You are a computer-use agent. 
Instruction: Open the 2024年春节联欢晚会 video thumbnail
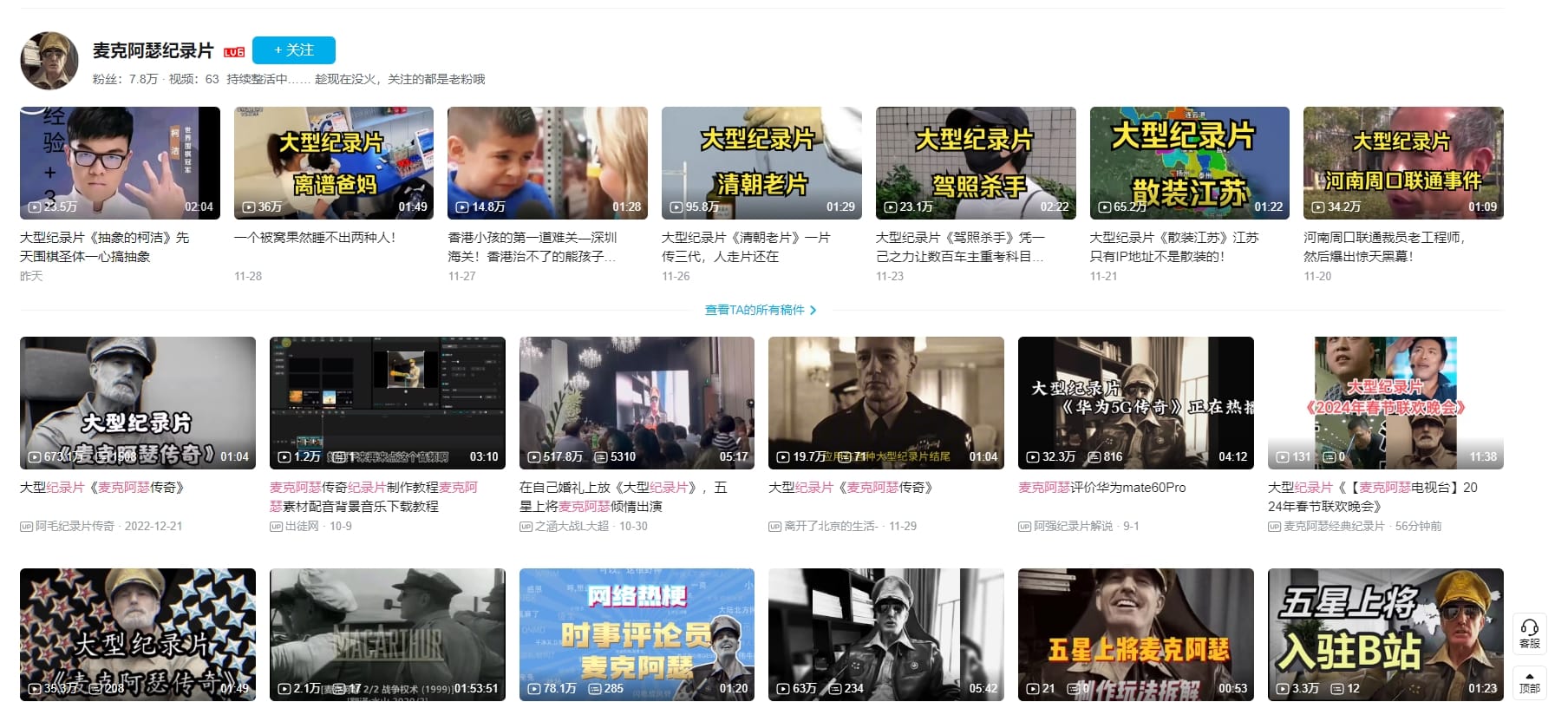1385,403
